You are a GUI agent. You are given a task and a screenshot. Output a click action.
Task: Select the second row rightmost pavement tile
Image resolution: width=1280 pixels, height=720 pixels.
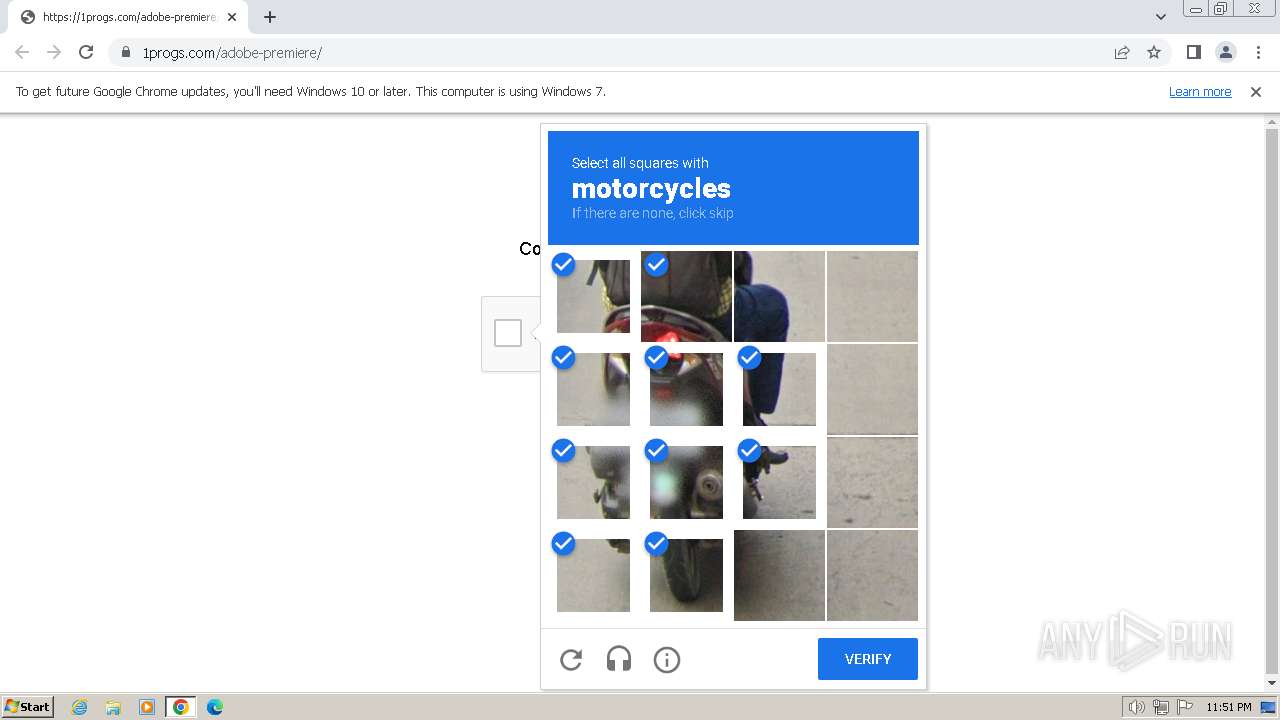click(x=872, y=389)
